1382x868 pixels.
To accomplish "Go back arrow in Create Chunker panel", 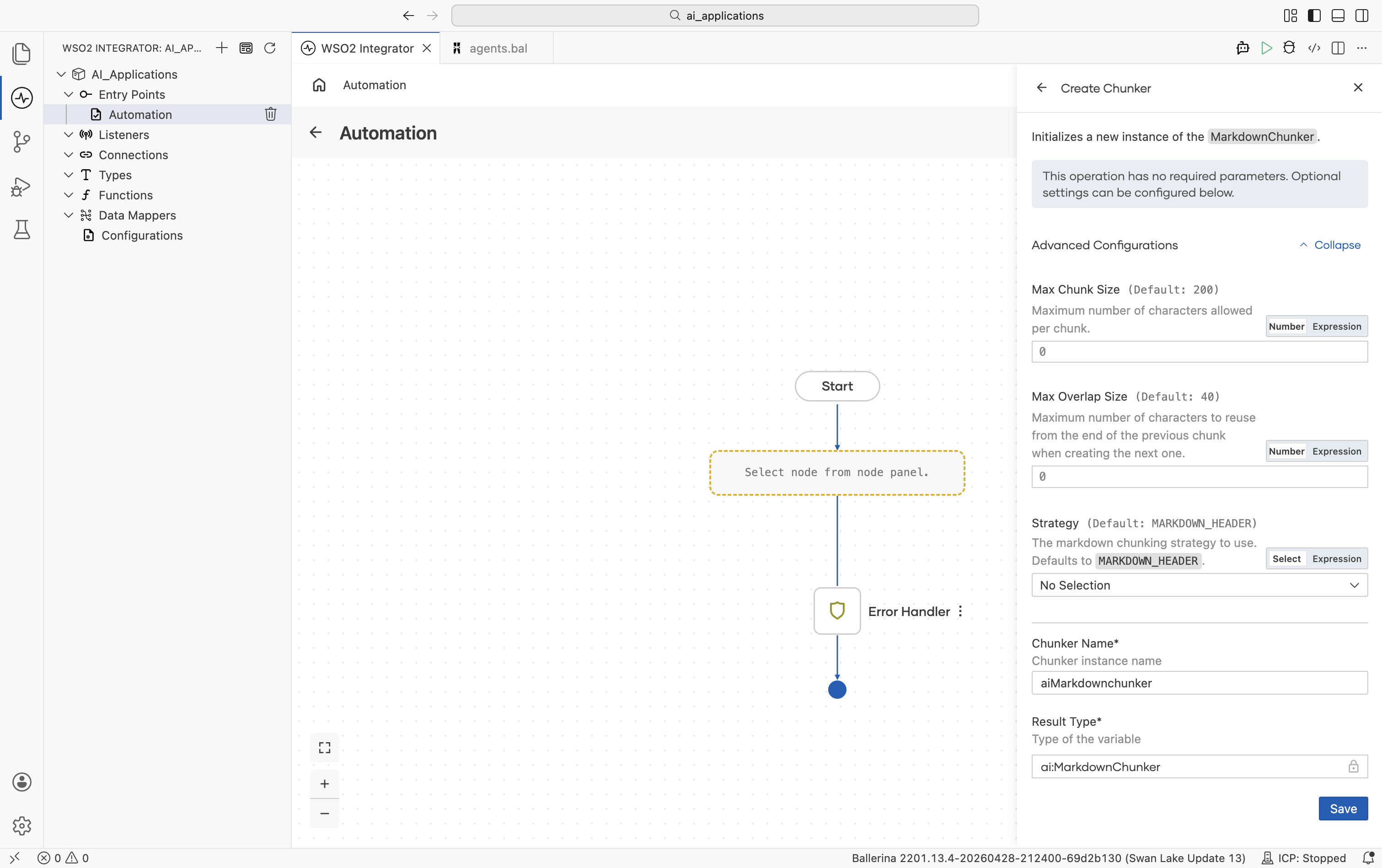I will (1042, 88).
